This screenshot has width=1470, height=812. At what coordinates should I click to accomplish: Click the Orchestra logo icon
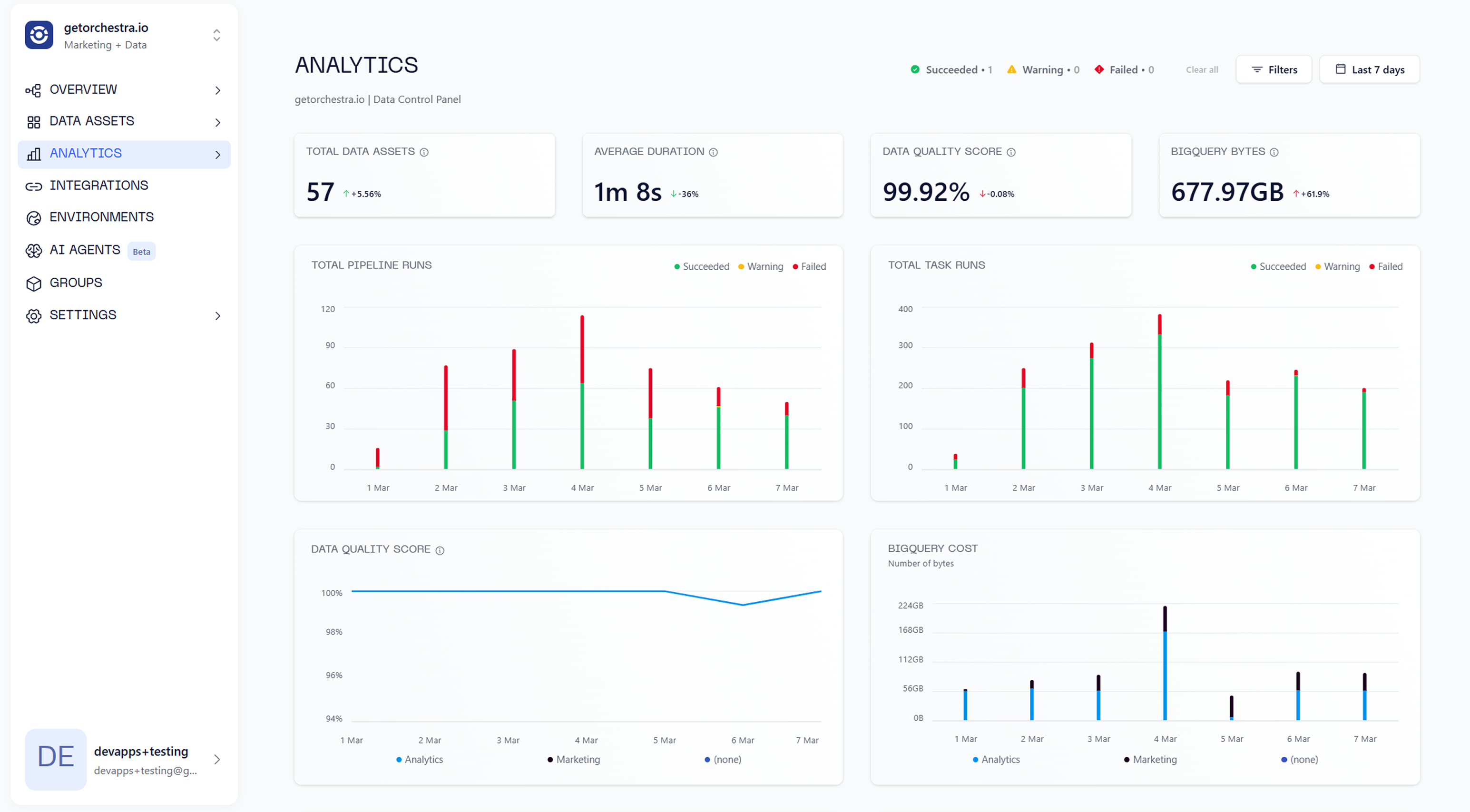pyautogui.click(x=39, y=35)
